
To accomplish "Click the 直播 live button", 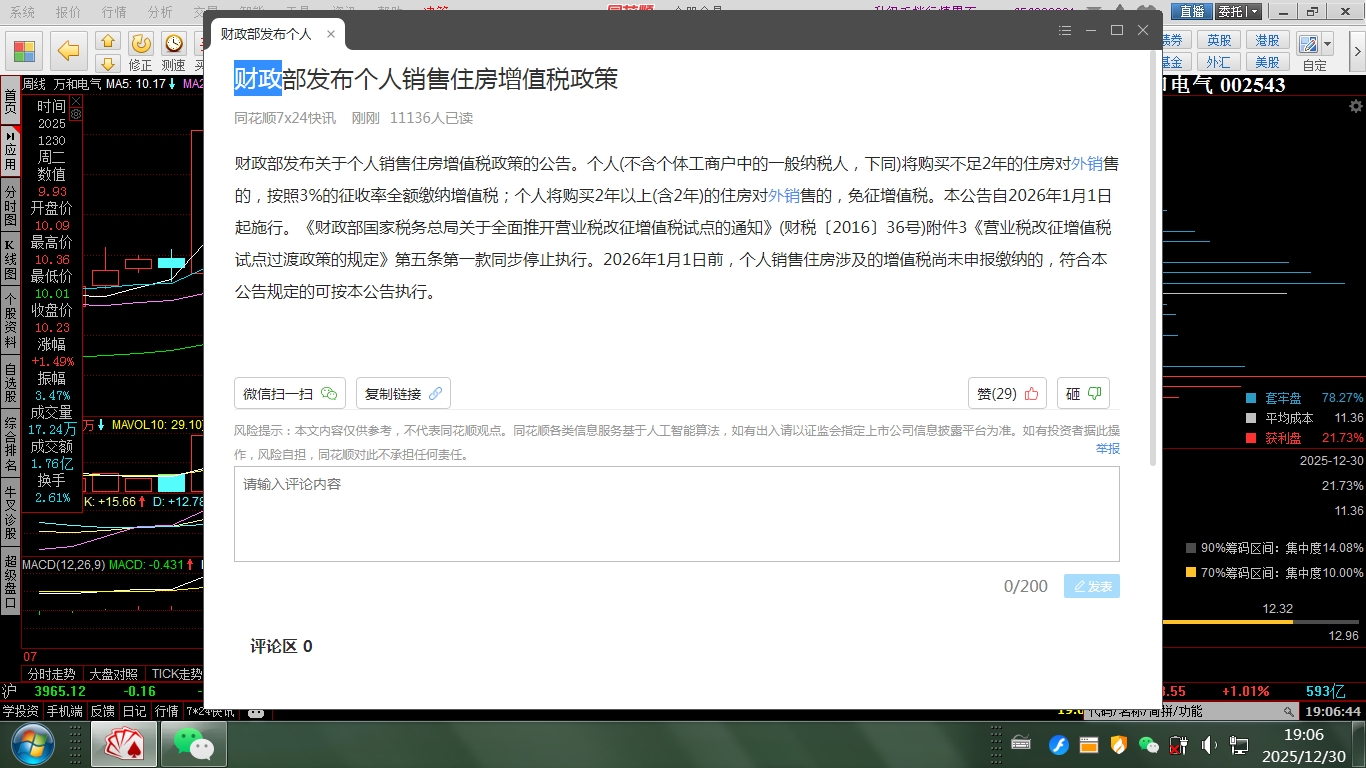I will [1191, 11].
